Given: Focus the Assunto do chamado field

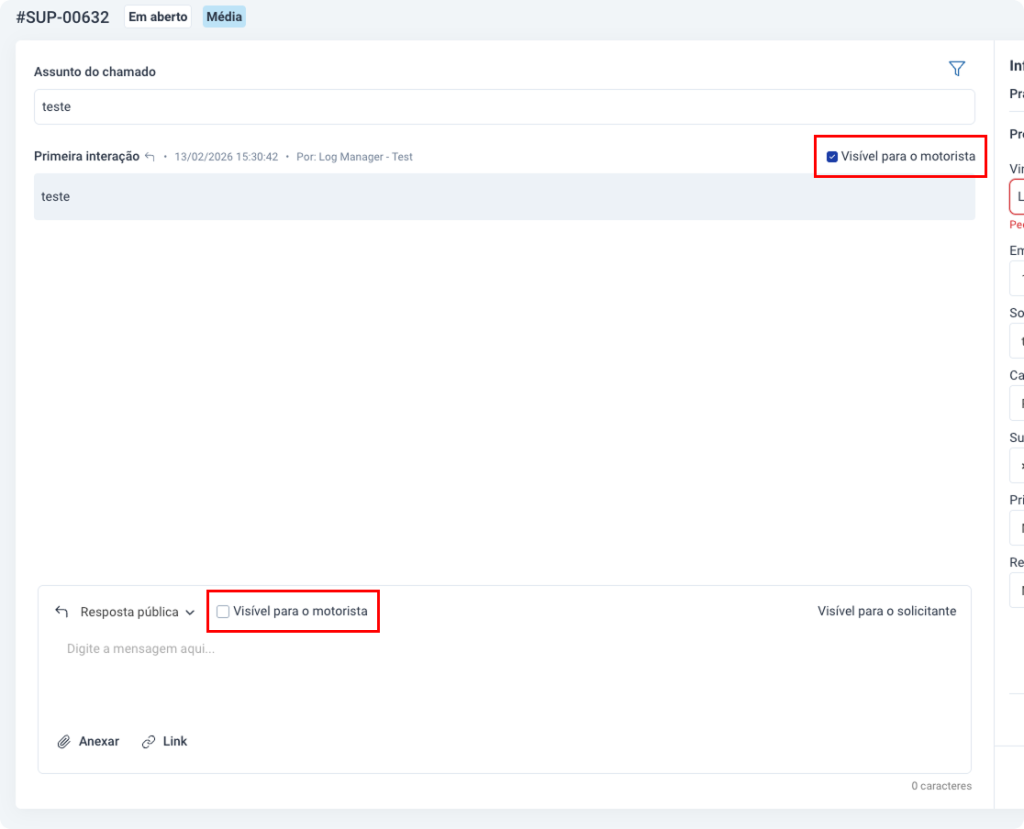Looking at the screenshot, I should [504, 107].
